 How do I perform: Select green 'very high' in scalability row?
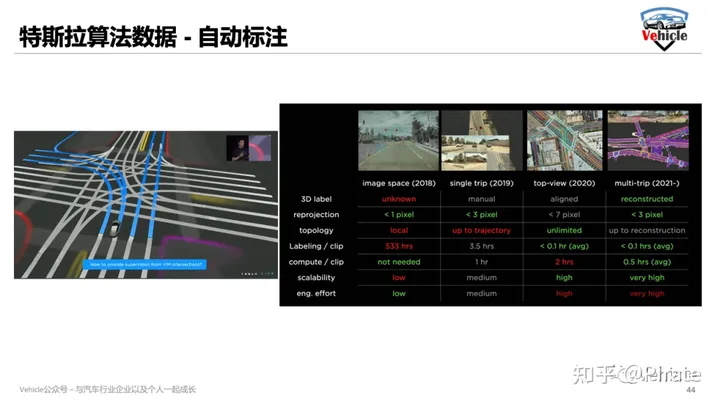[647, 278]
